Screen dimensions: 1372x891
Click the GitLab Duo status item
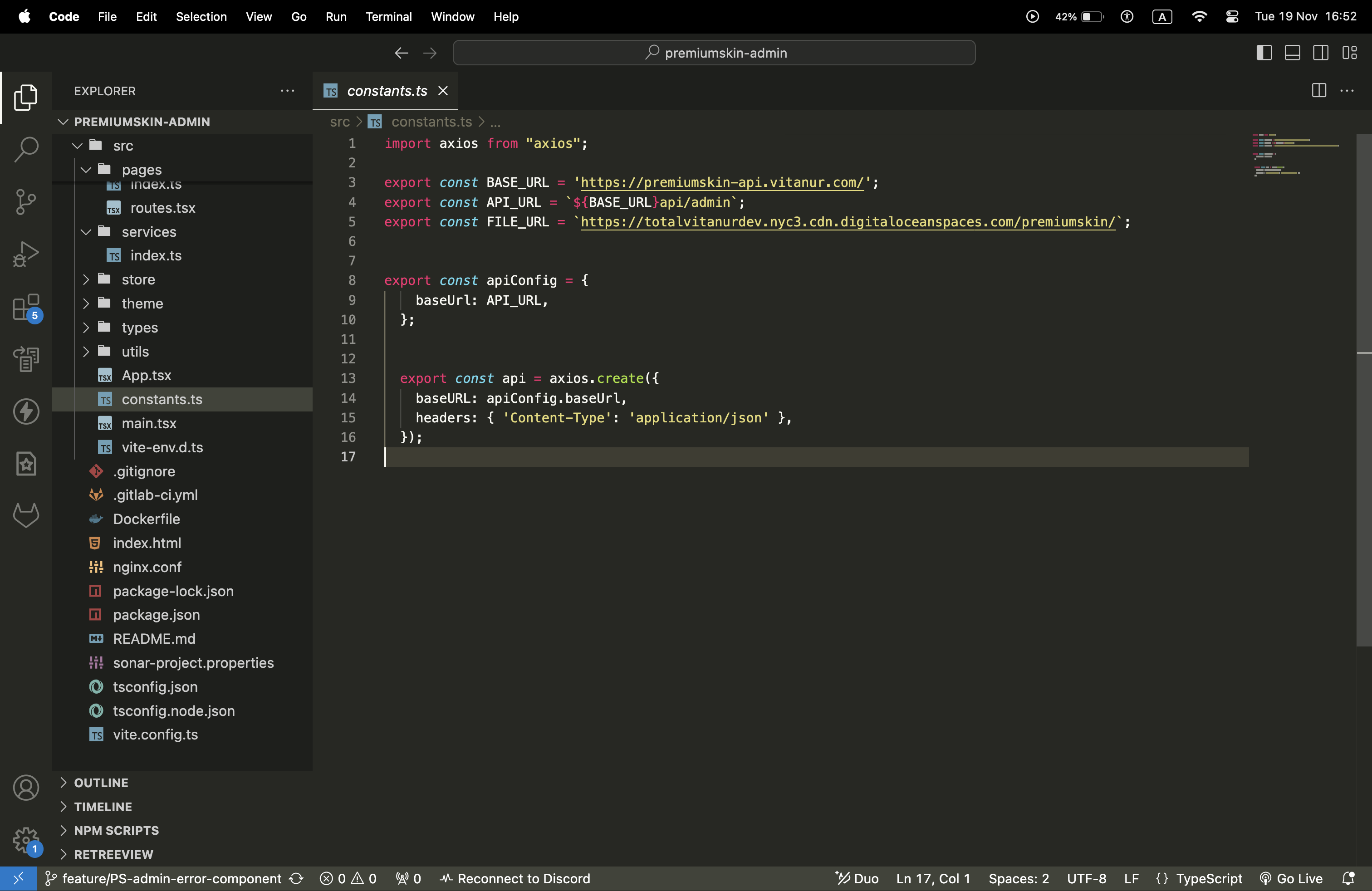coord(857,878)
